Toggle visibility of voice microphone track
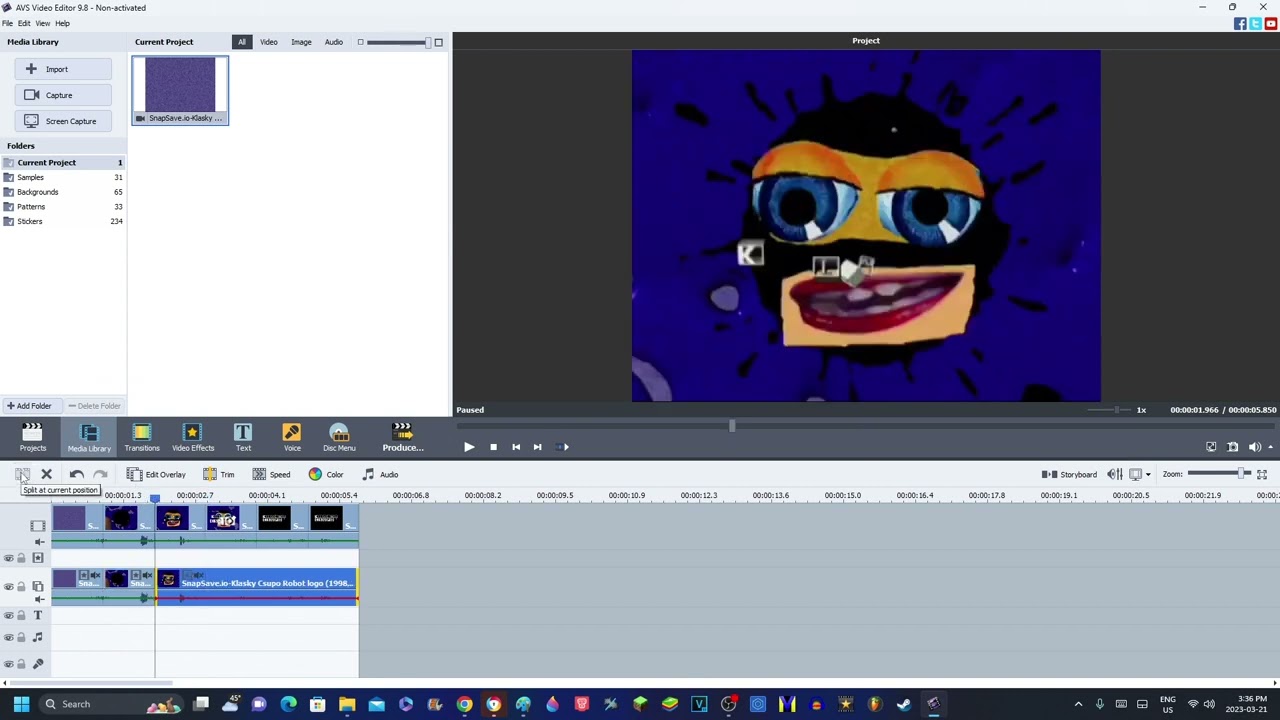The width and height of the screenshot is (1280, 720). point(9,664)
